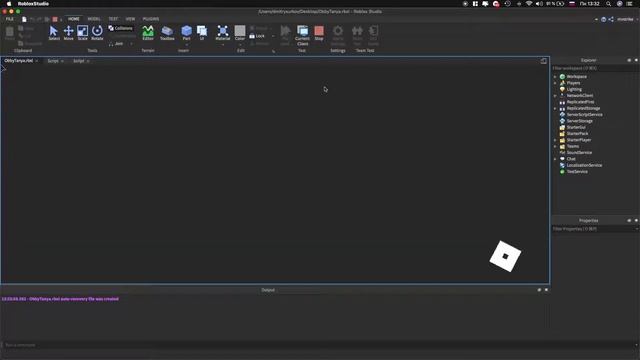Insert a new Part
Image resolution: width=640 pixels, height=360 pixels.
[x=187, y=32]
